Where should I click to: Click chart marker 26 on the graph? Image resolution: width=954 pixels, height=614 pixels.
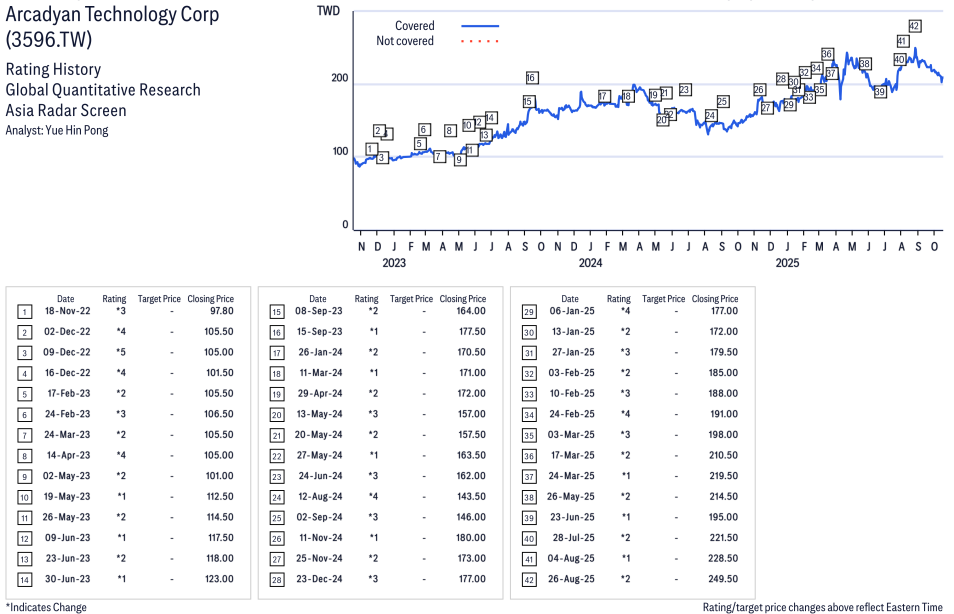click(x=759, y=90)
